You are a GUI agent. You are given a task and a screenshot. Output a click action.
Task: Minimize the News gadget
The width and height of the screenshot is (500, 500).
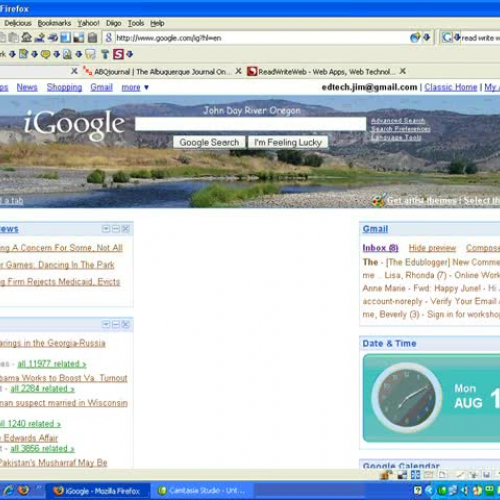pyautogui.click(x=116, y=229)
